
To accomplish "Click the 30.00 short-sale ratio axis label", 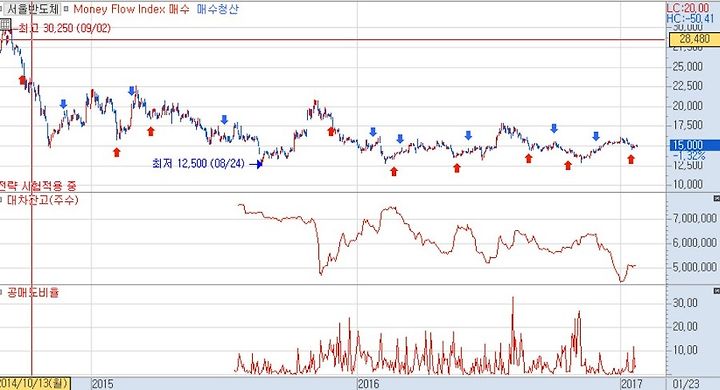I will [685, 303].
